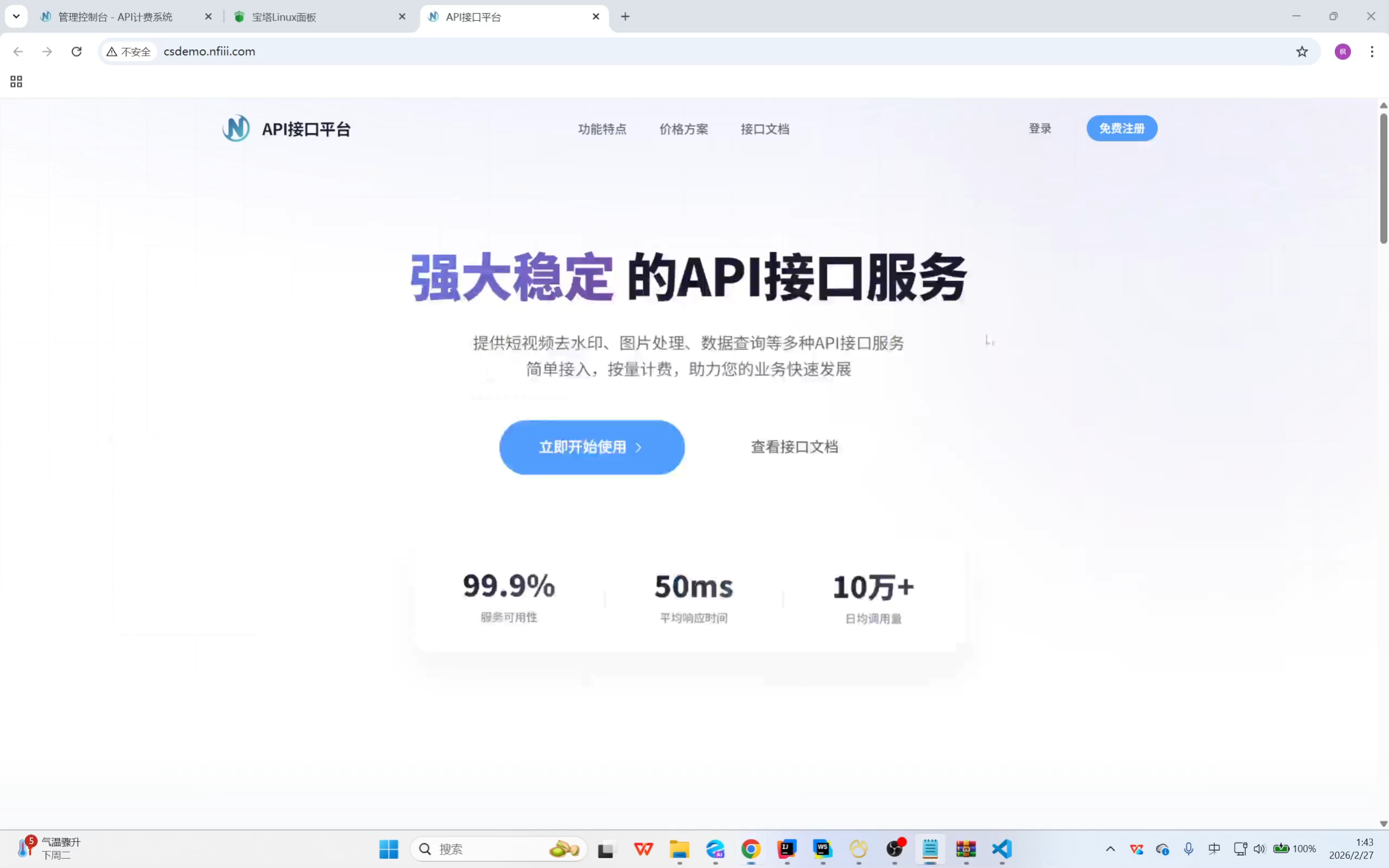Toggle the 中 input method indicator

click(x=1214, y=848)
